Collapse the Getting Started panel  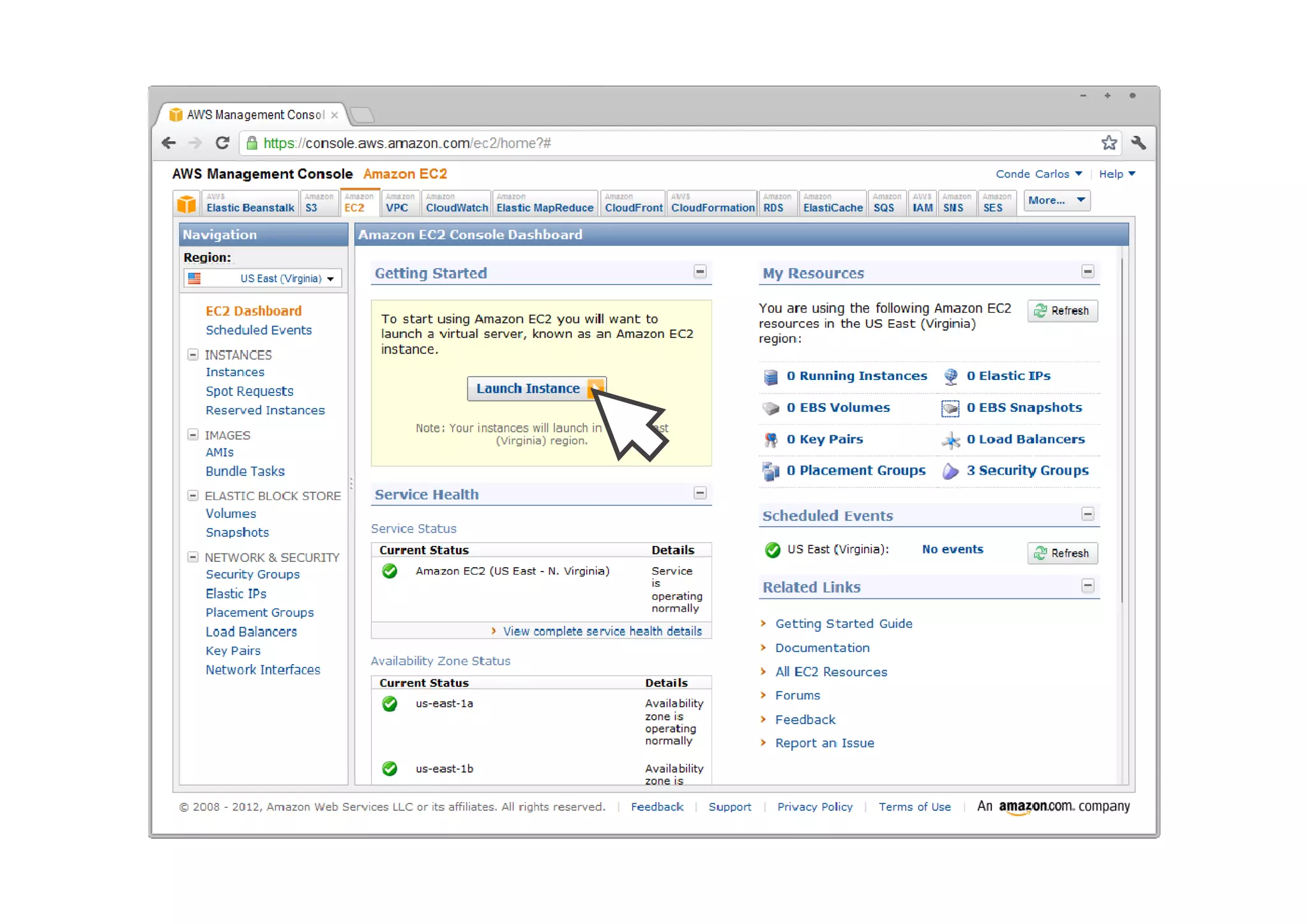pyautogui.click(x=700, y=272)
